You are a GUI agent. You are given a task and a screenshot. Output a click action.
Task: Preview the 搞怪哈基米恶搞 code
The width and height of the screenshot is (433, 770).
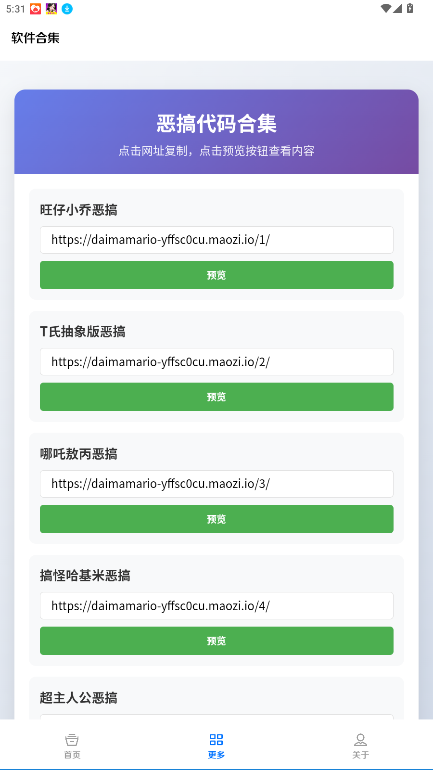click(216, 641)
